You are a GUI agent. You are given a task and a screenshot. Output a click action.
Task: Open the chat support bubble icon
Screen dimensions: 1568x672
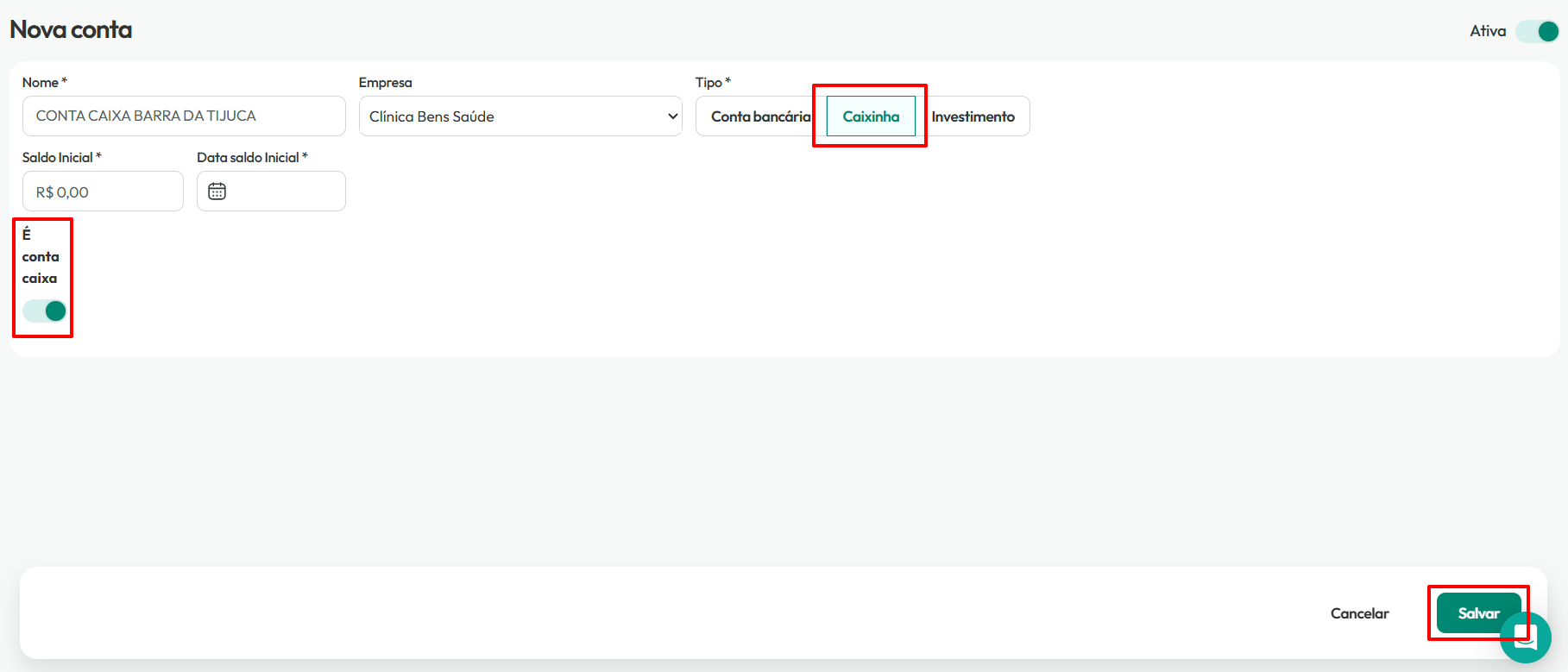click(x=1526, y=637)
